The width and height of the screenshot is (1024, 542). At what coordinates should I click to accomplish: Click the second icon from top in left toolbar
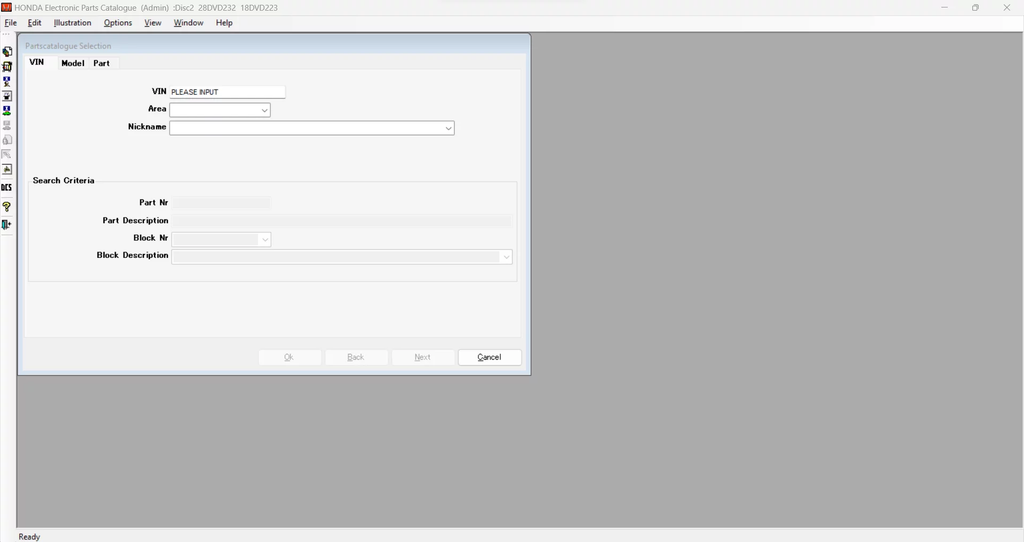pyautogui.click(x=7, y=66)
